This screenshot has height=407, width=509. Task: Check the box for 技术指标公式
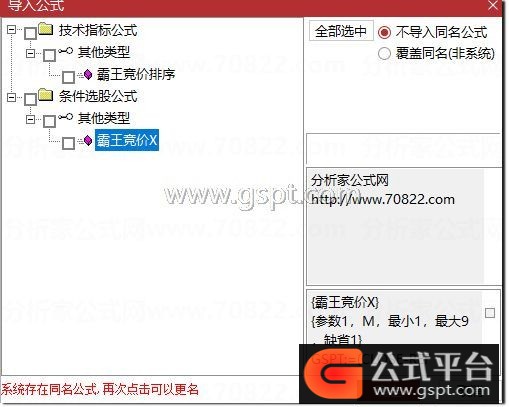[x=31, y=33]
